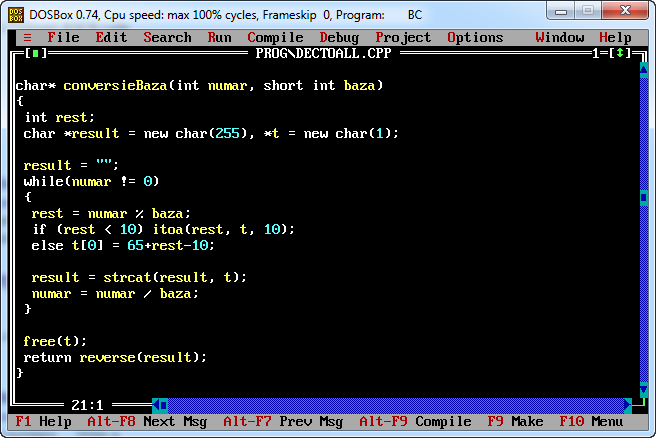Expand the Search menu
The height and width of the screenshot is (438, 656).
(167, 37)
